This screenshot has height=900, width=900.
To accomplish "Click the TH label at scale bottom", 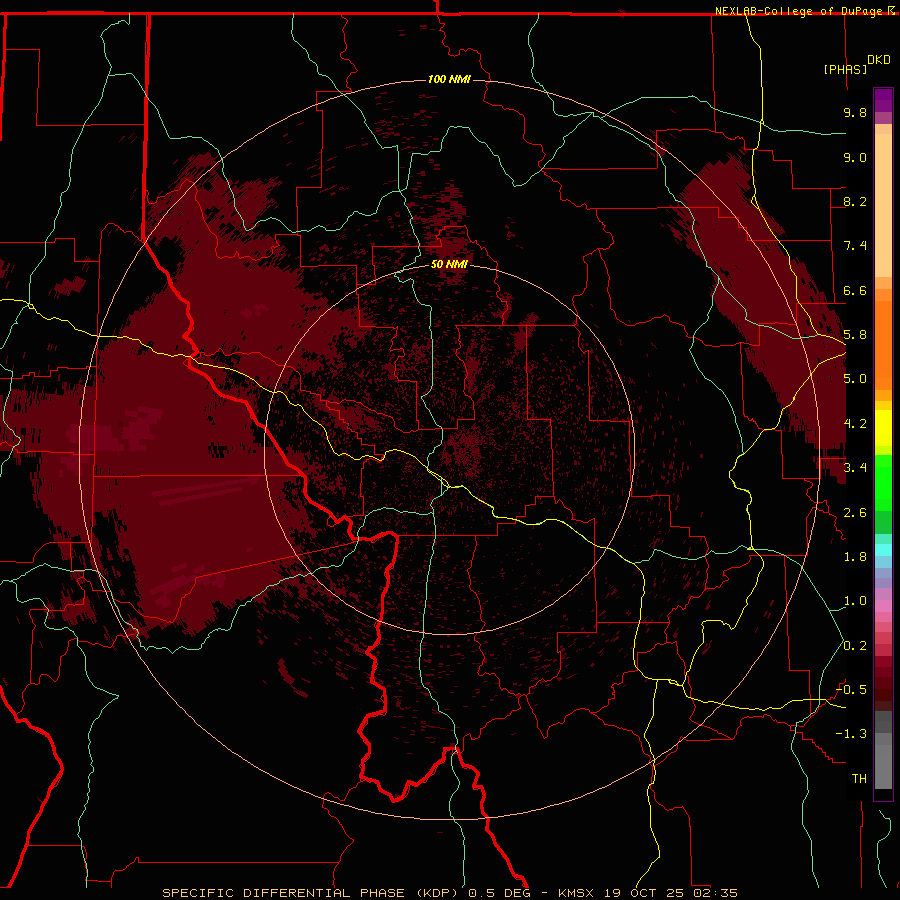I will (x=859, y=779).
